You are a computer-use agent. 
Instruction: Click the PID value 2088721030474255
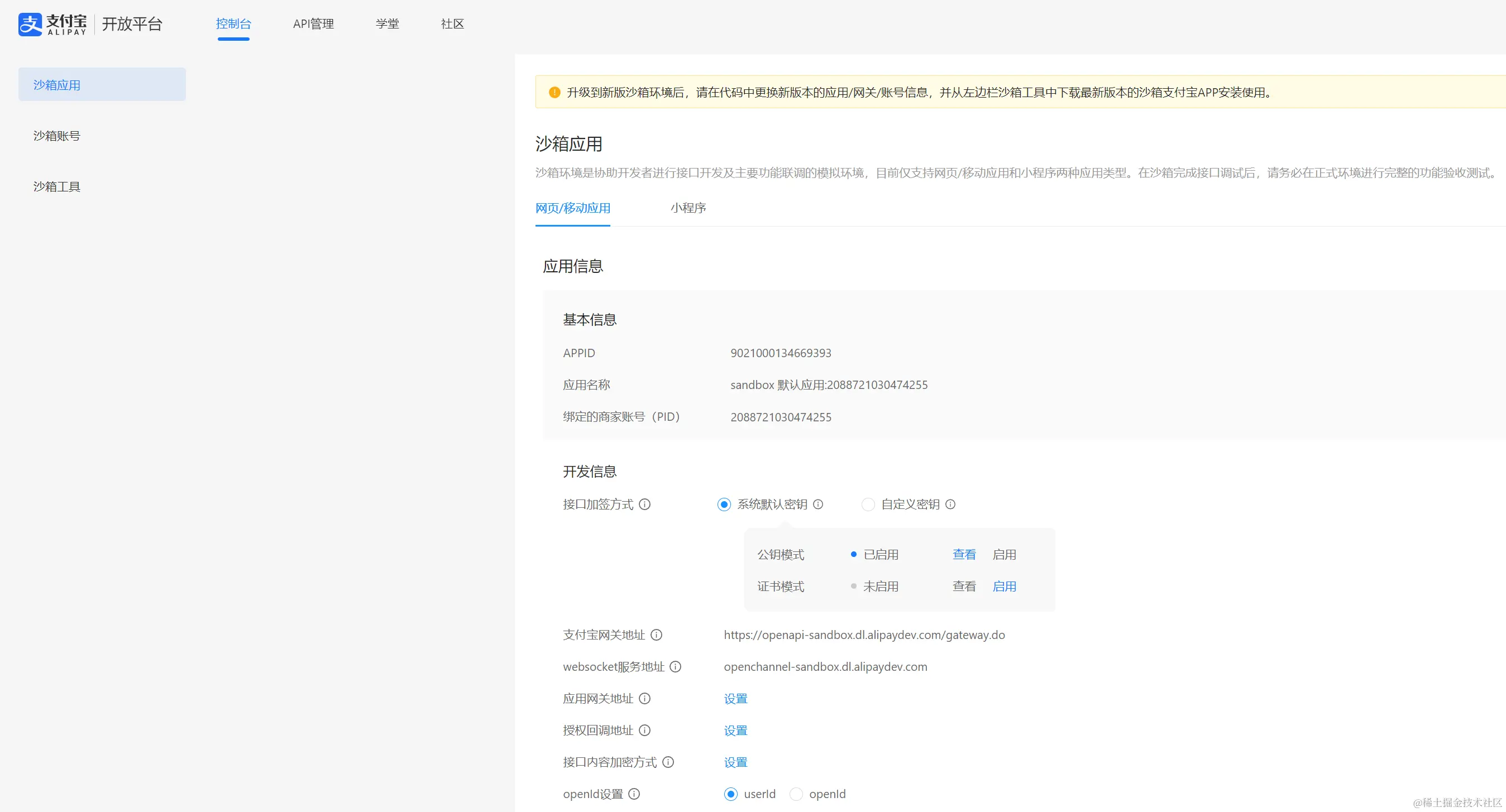click(x=781, y=417)
